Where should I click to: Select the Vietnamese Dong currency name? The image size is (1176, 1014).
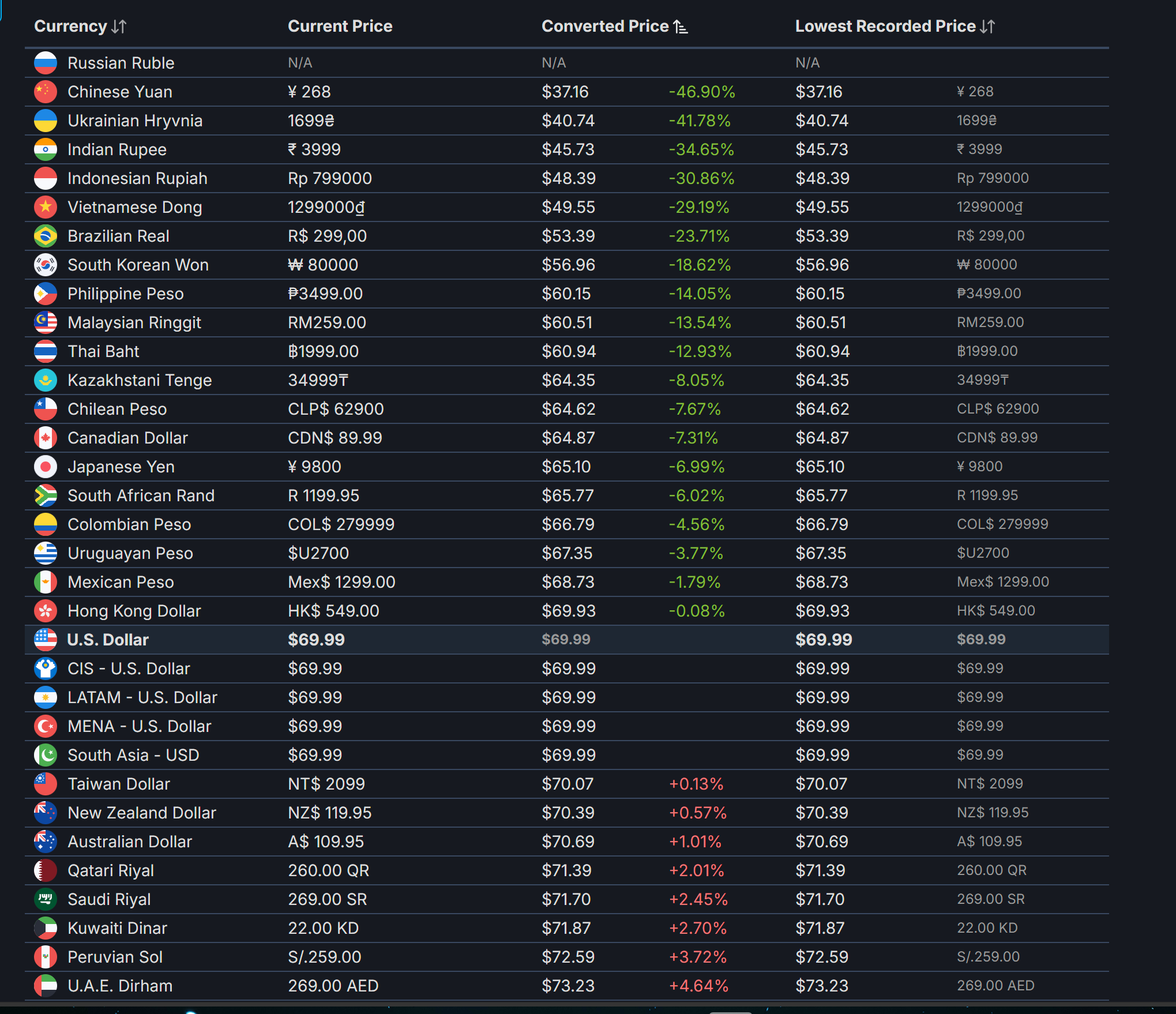pyautogui.click(x=134, y=207)
